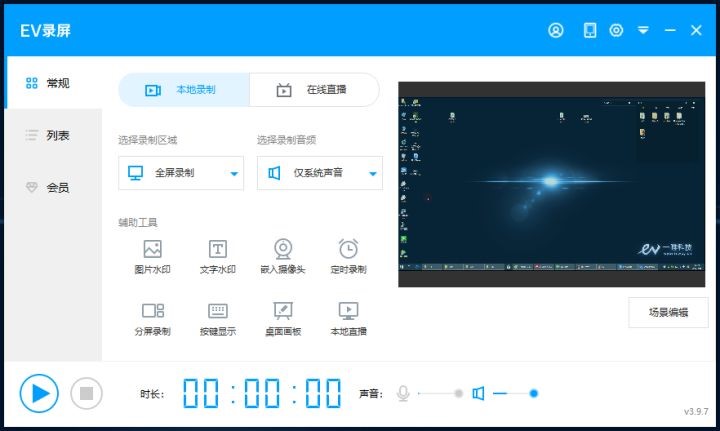Screen dimensions: 720x431
Task: Click the desktop preview thumbnail
Action: pos(551,185)
